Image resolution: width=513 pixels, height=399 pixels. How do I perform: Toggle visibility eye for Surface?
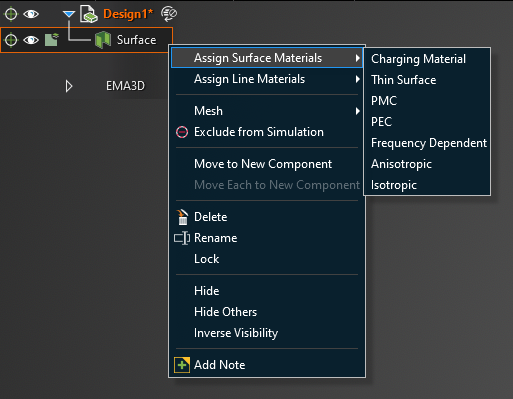click(31, 40)
